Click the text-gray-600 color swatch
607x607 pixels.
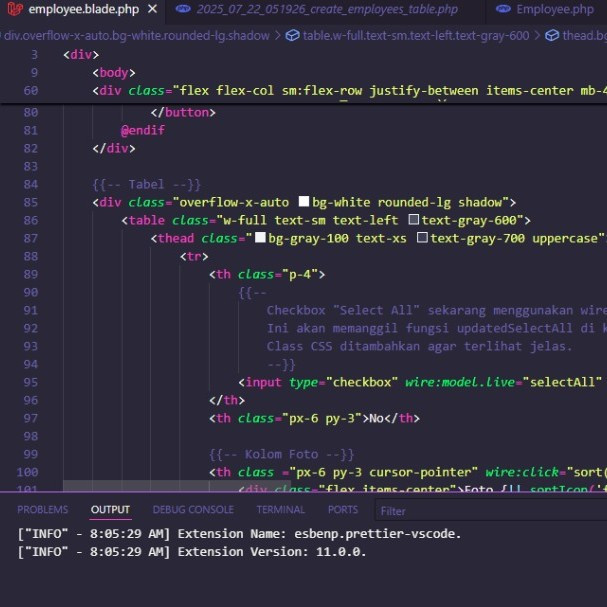point(414,220)
